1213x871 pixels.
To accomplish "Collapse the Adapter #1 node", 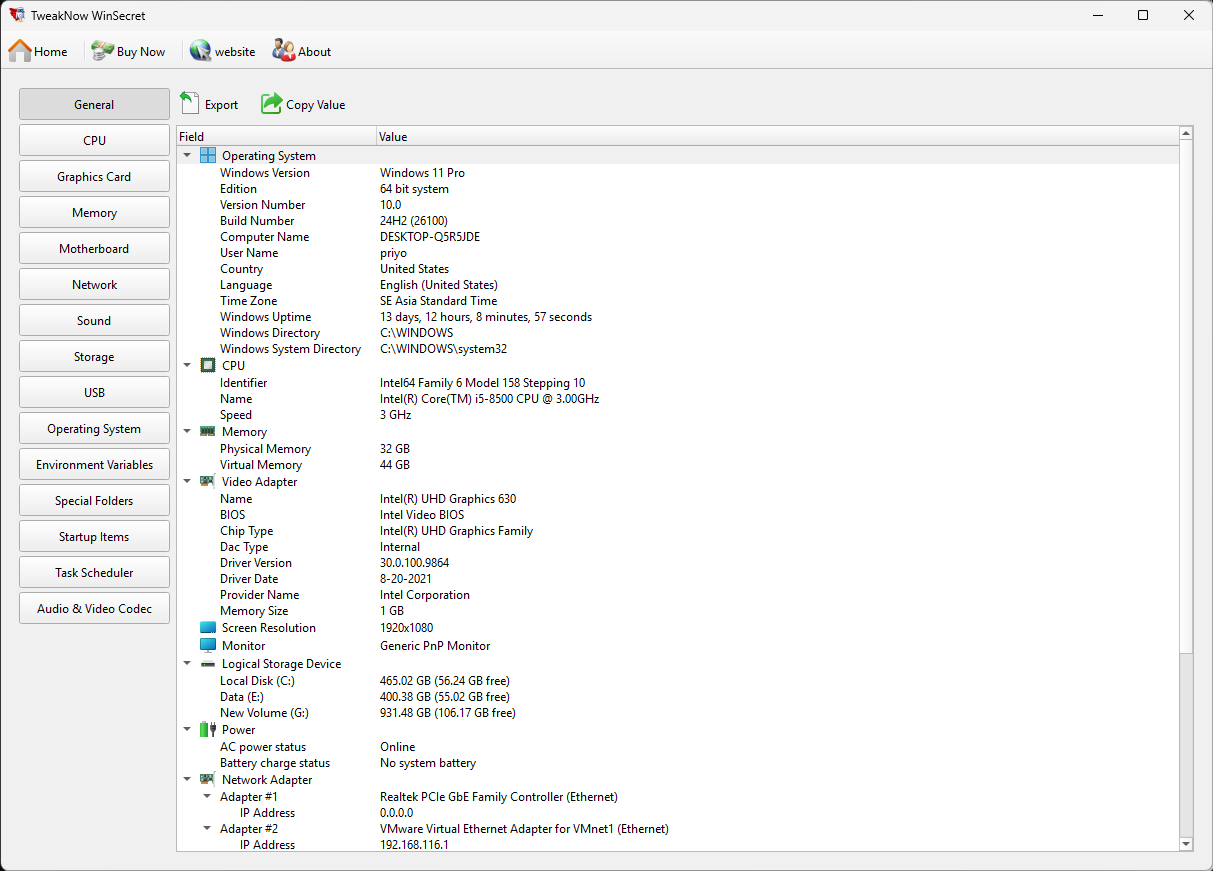I will pyautogui.click(x=207, y=796).
